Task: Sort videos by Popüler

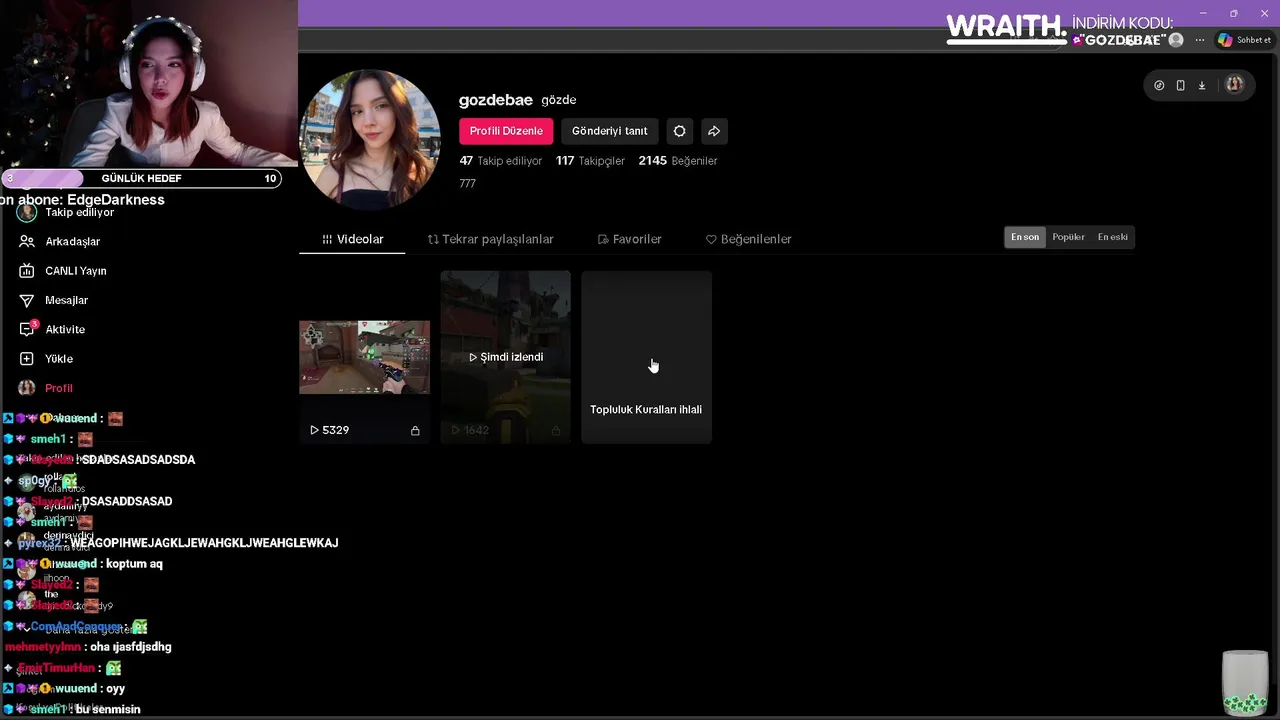Action: [x=1068, y=237]
